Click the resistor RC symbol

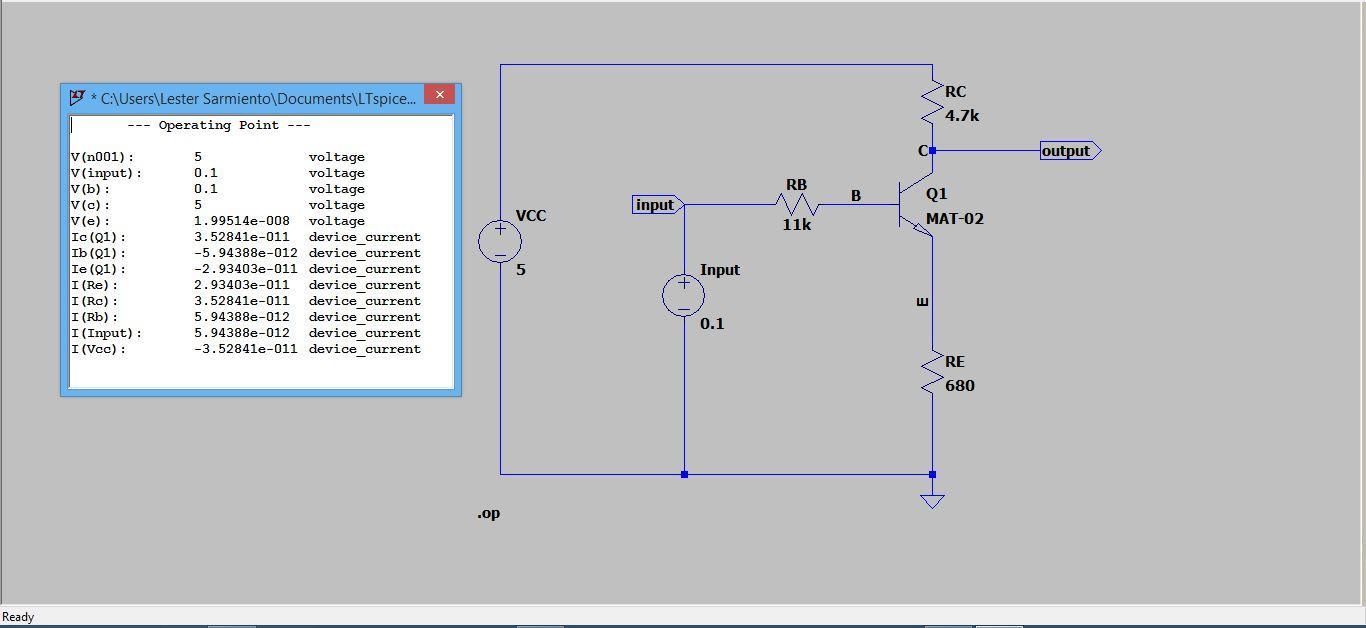click(932, 101)
